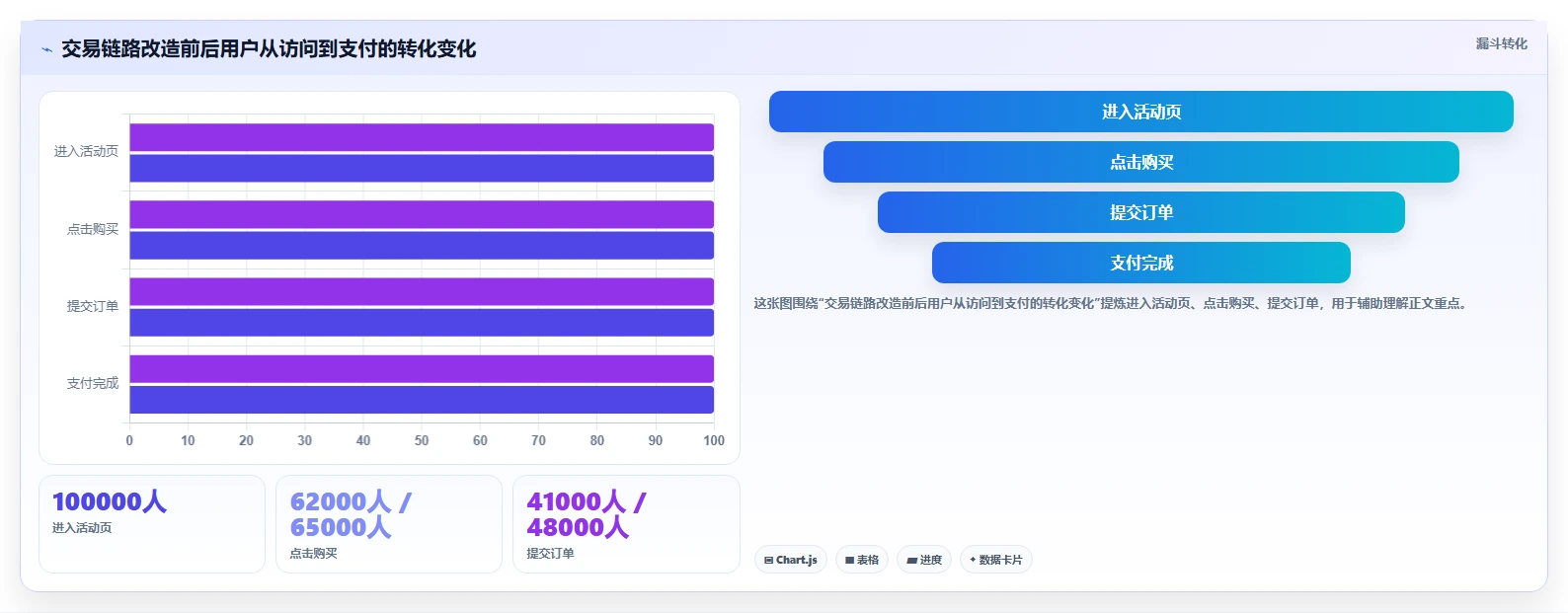The height and width of the screenshot is (613, 1568).
Task: Click the 进度 tag chip
Action: coord(924,560)
